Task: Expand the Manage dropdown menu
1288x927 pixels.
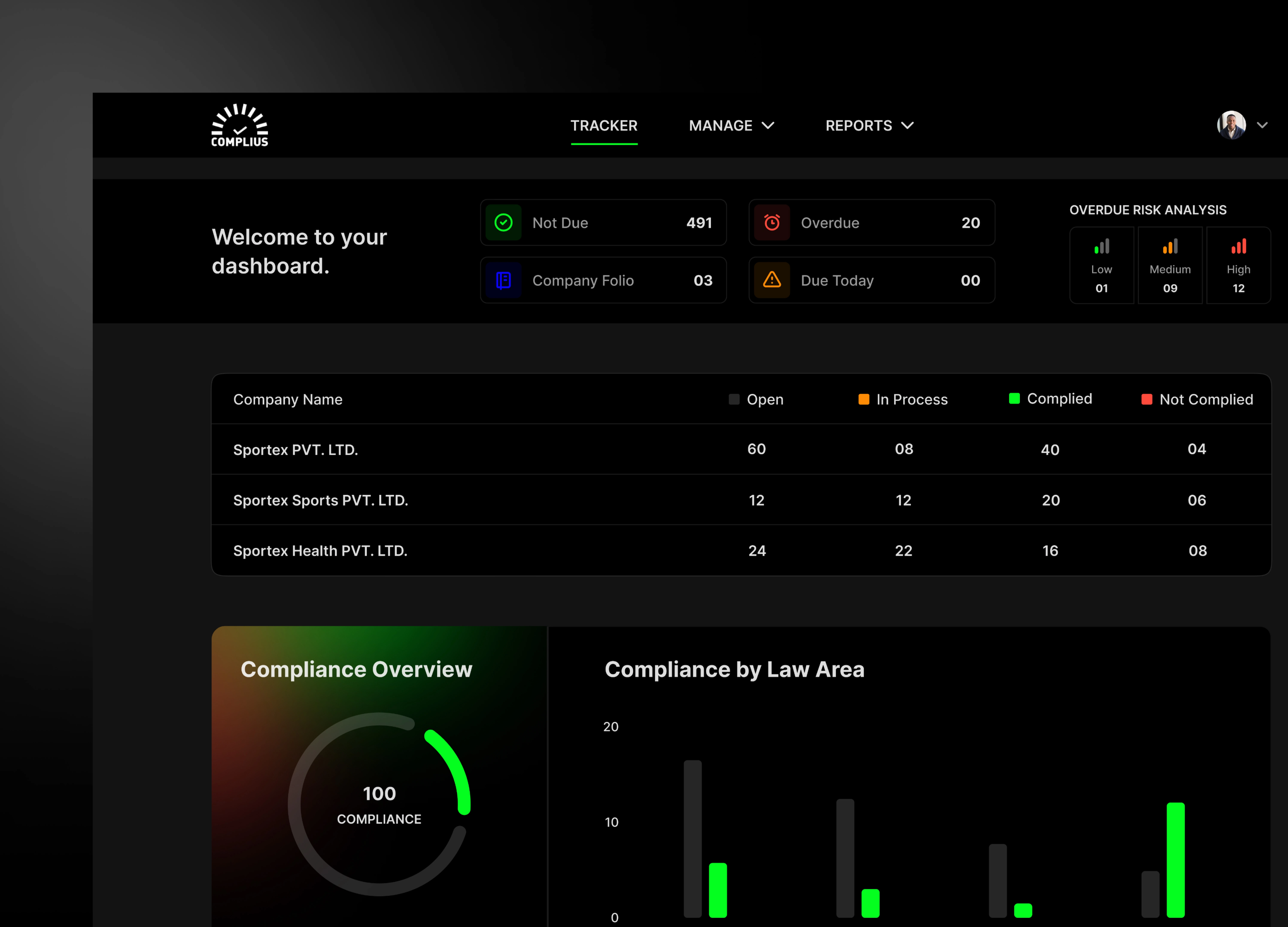Action: click(731, 126)
